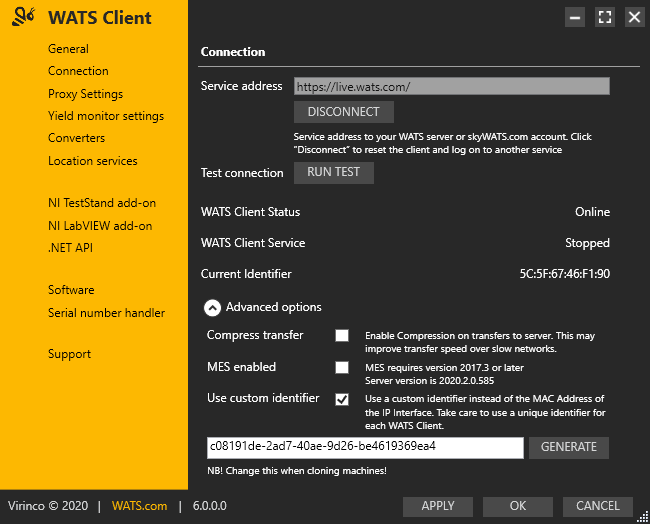Click the WATS Client Service label
Screen dimensions: 650x524
pyautogui.click(x=253, y=243)
